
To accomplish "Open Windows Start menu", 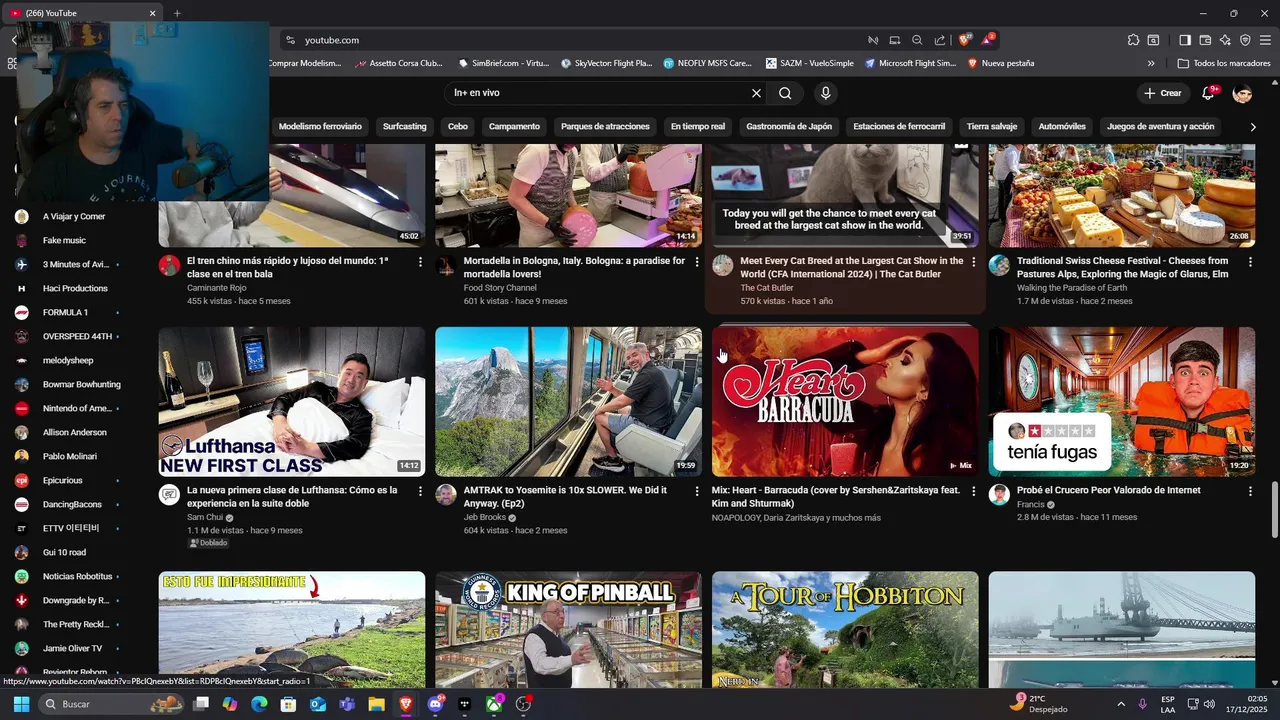I will point(21,704).
